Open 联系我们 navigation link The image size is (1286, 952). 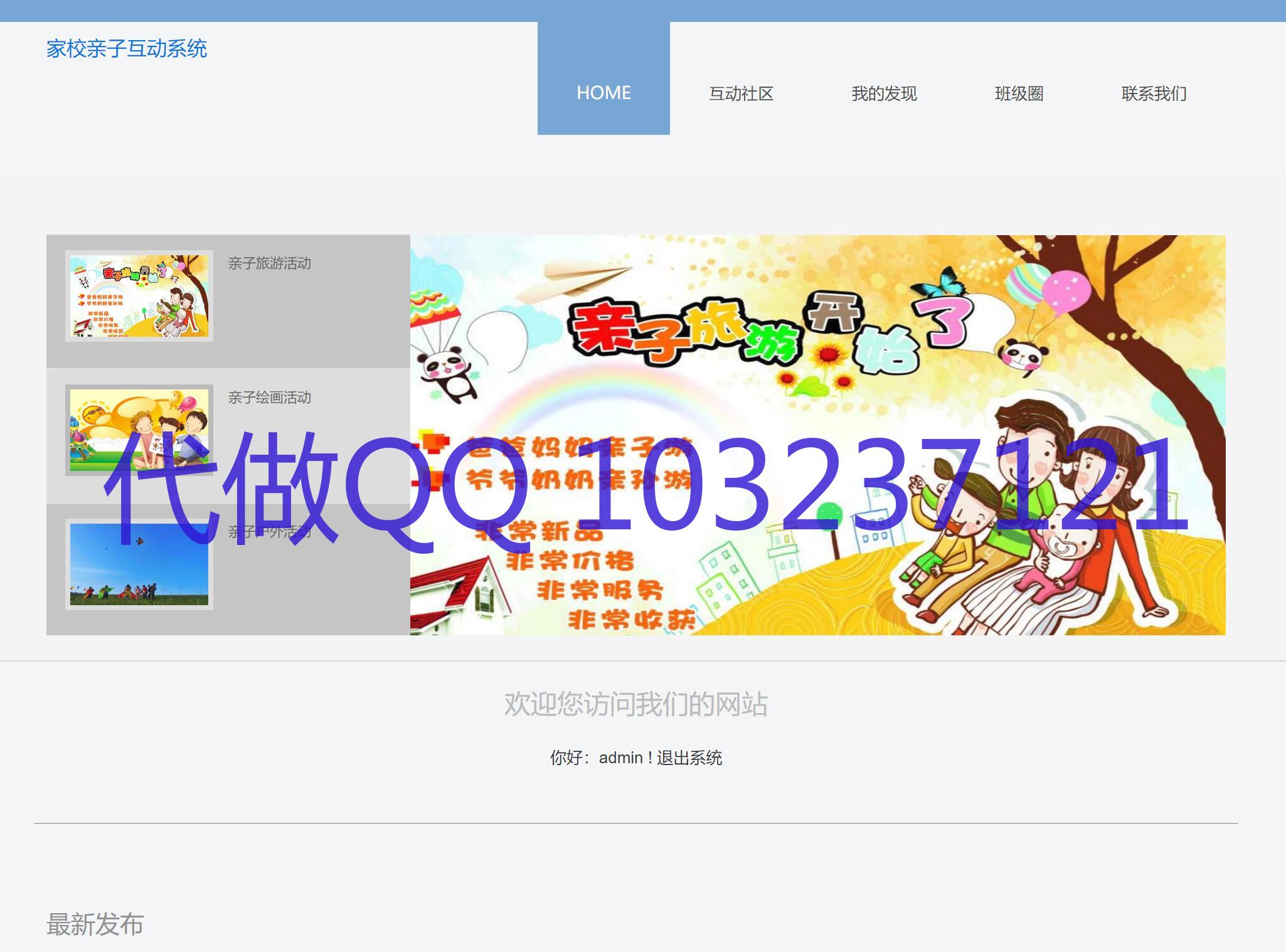click(1154, 93)
